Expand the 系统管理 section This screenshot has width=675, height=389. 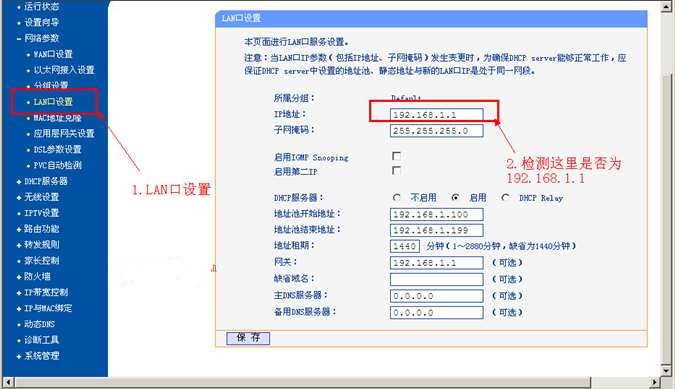coord(41,356)
